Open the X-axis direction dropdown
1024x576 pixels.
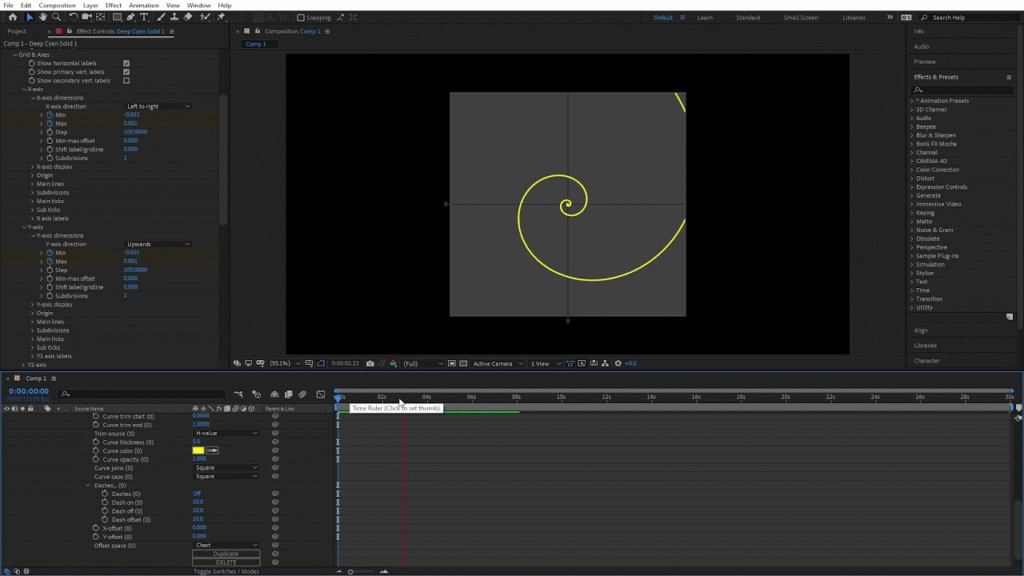157,106
